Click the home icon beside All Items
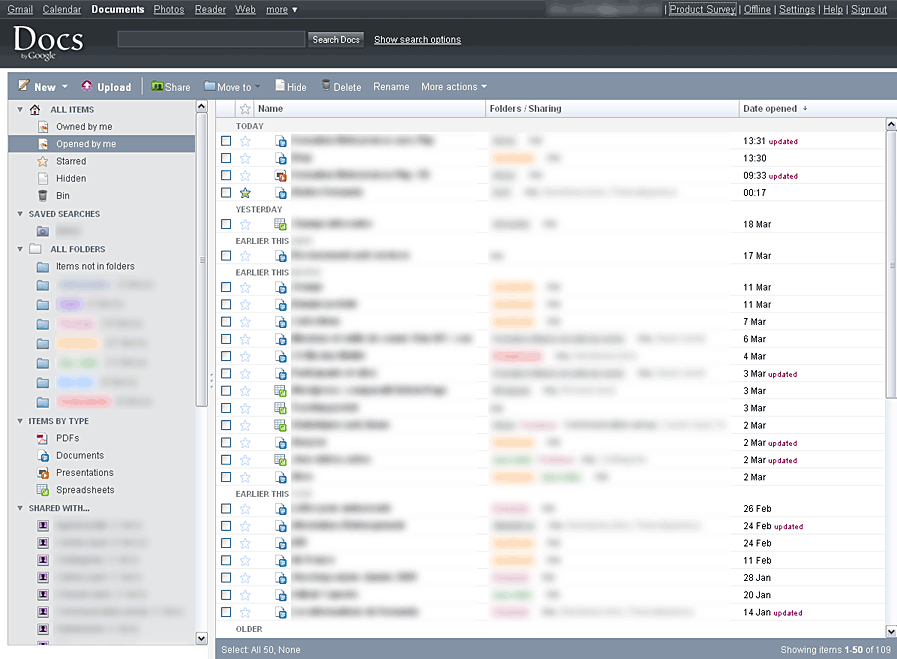 [x=35, y=109]
